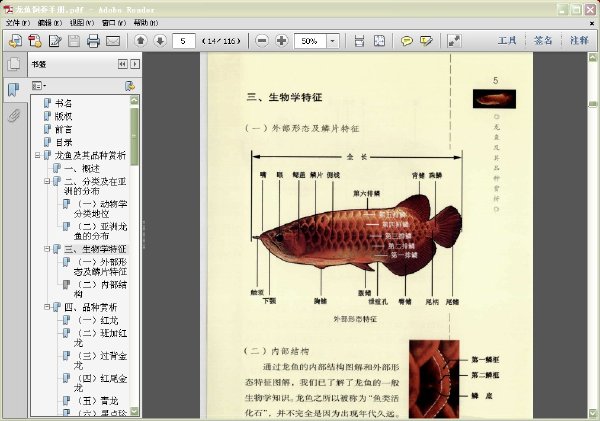This screenshot has width=600, height=421.
Task: Go to （五）青龙 bookmark
Action: pyautogui.click(x=98, y=401)
